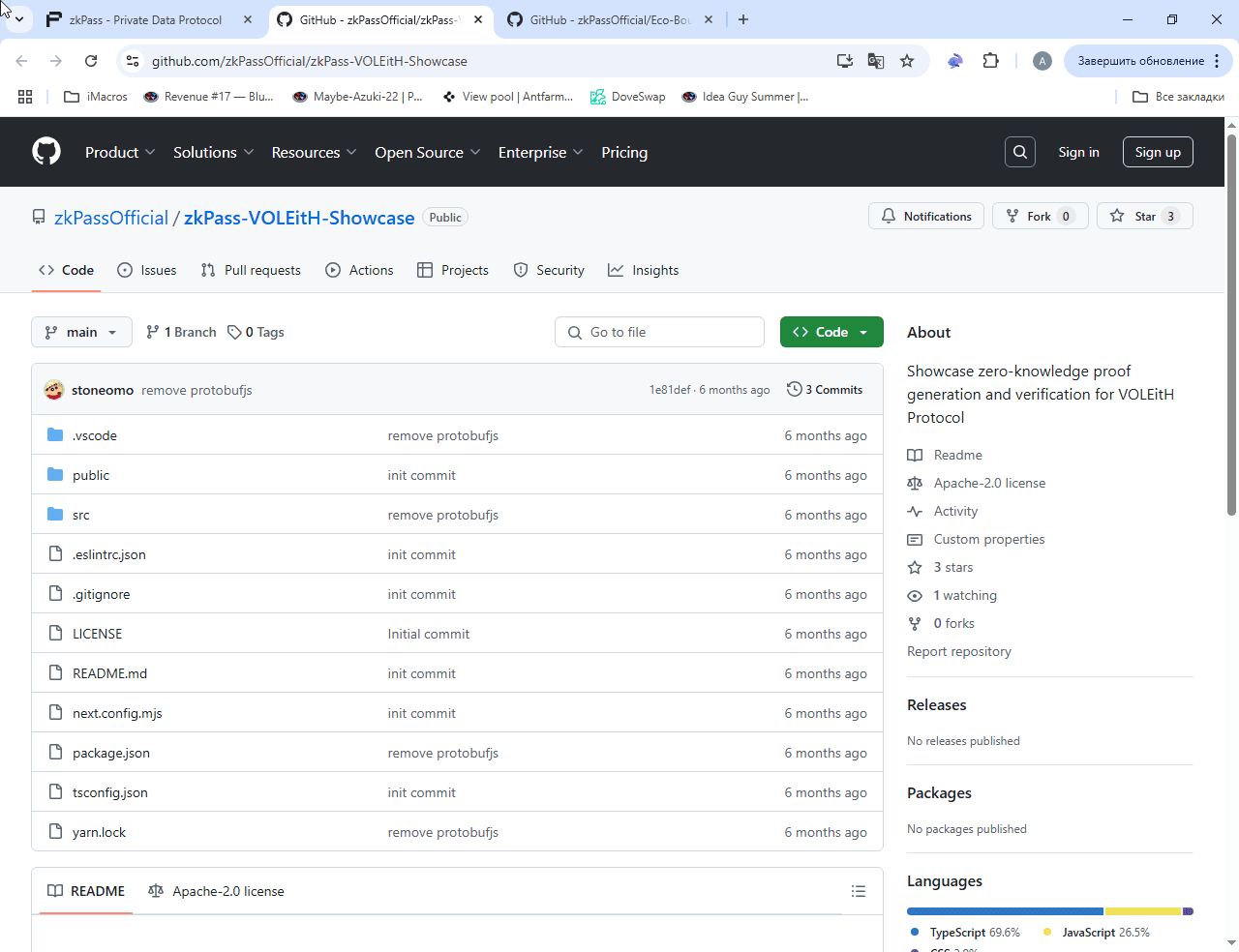Viewport: 1239px width, 952px height.
Task: Switch to the Issues tab
Action: coord(146,270)
